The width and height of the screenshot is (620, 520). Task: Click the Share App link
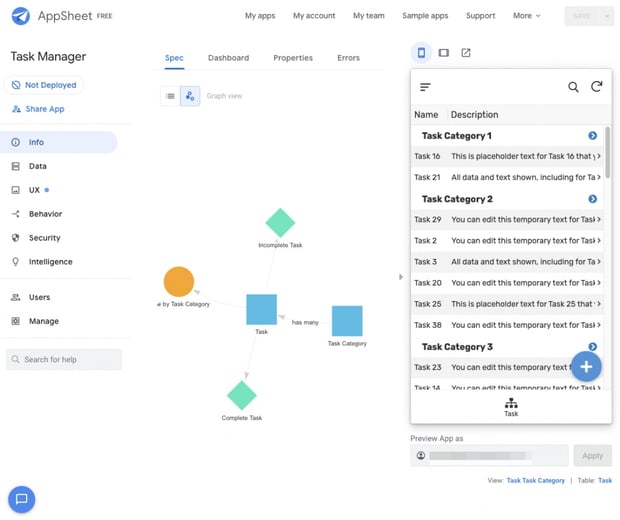click(x=38, y=109)
